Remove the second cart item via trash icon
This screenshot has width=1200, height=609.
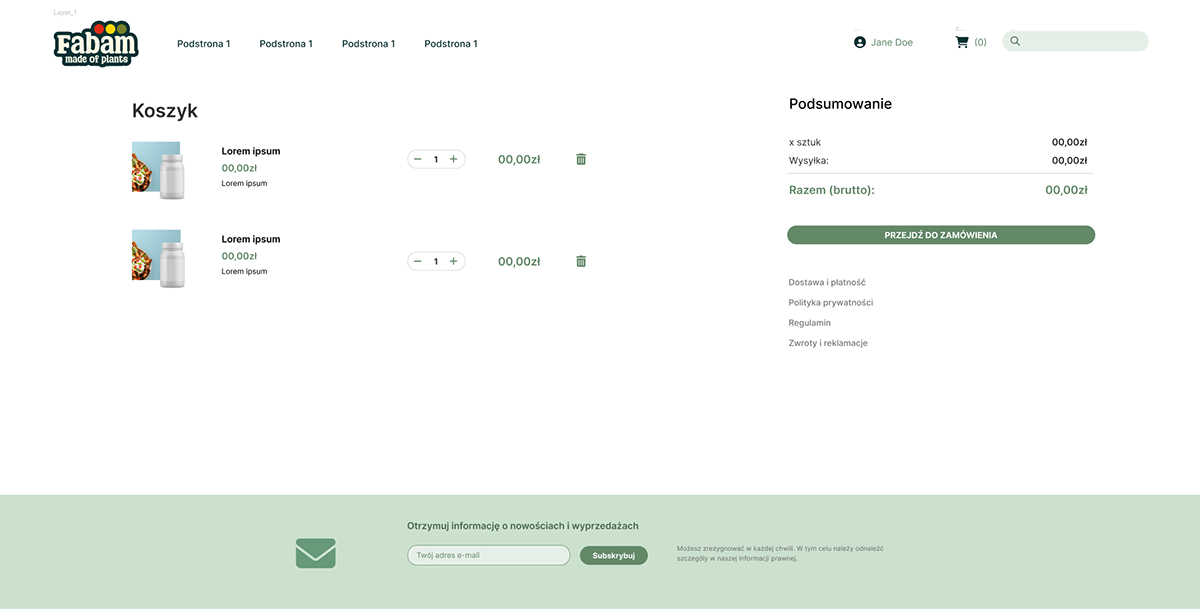click(x=580, y=260)
